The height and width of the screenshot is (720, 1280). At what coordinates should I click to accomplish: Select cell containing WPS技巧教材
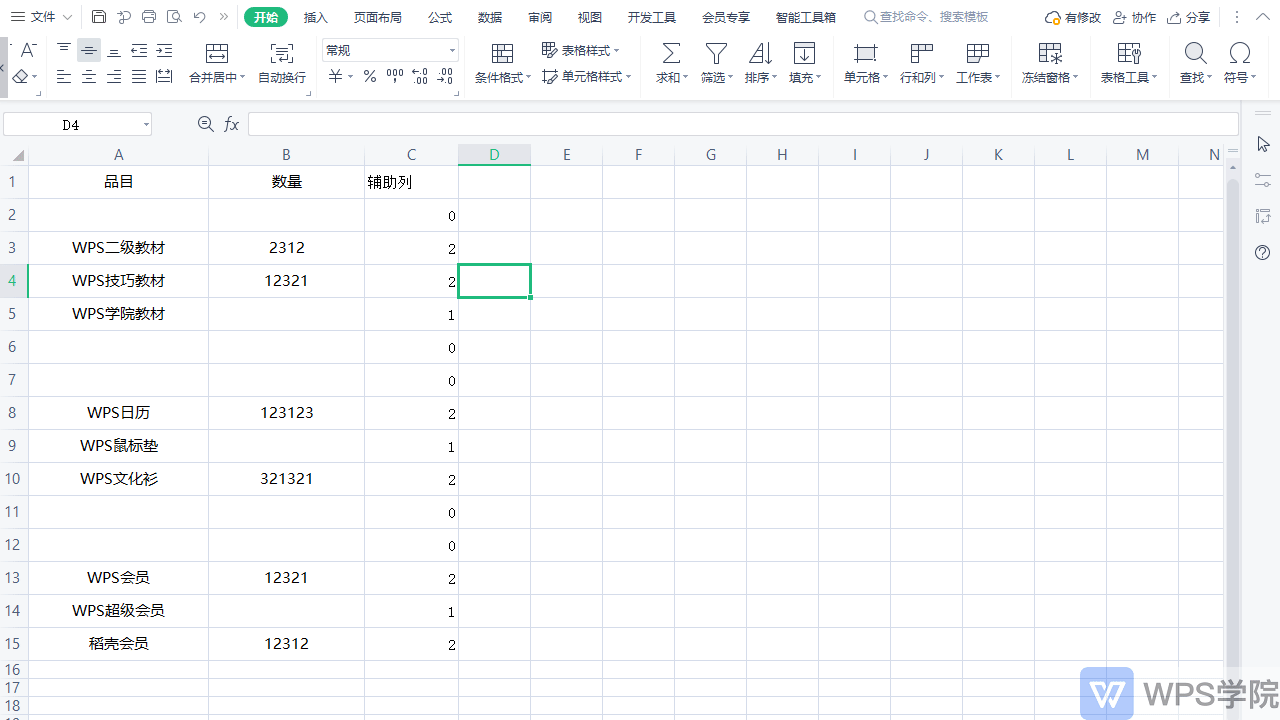119,281
